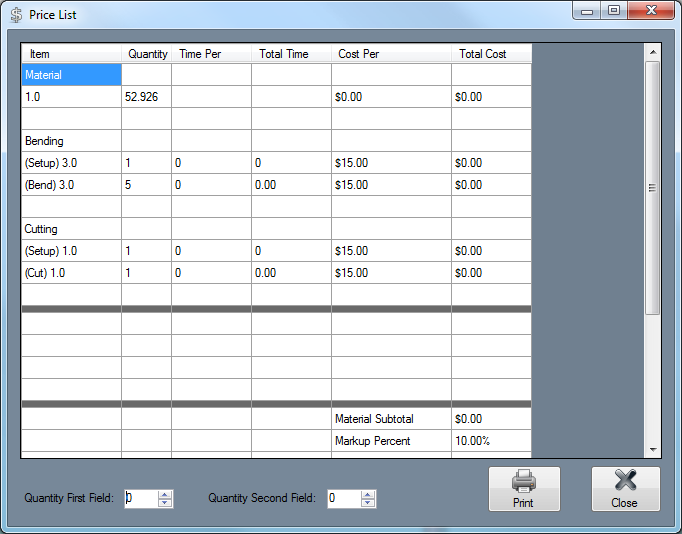Click the Bending section cell
The height and width of the screenshot is (534, 682).
71,141
